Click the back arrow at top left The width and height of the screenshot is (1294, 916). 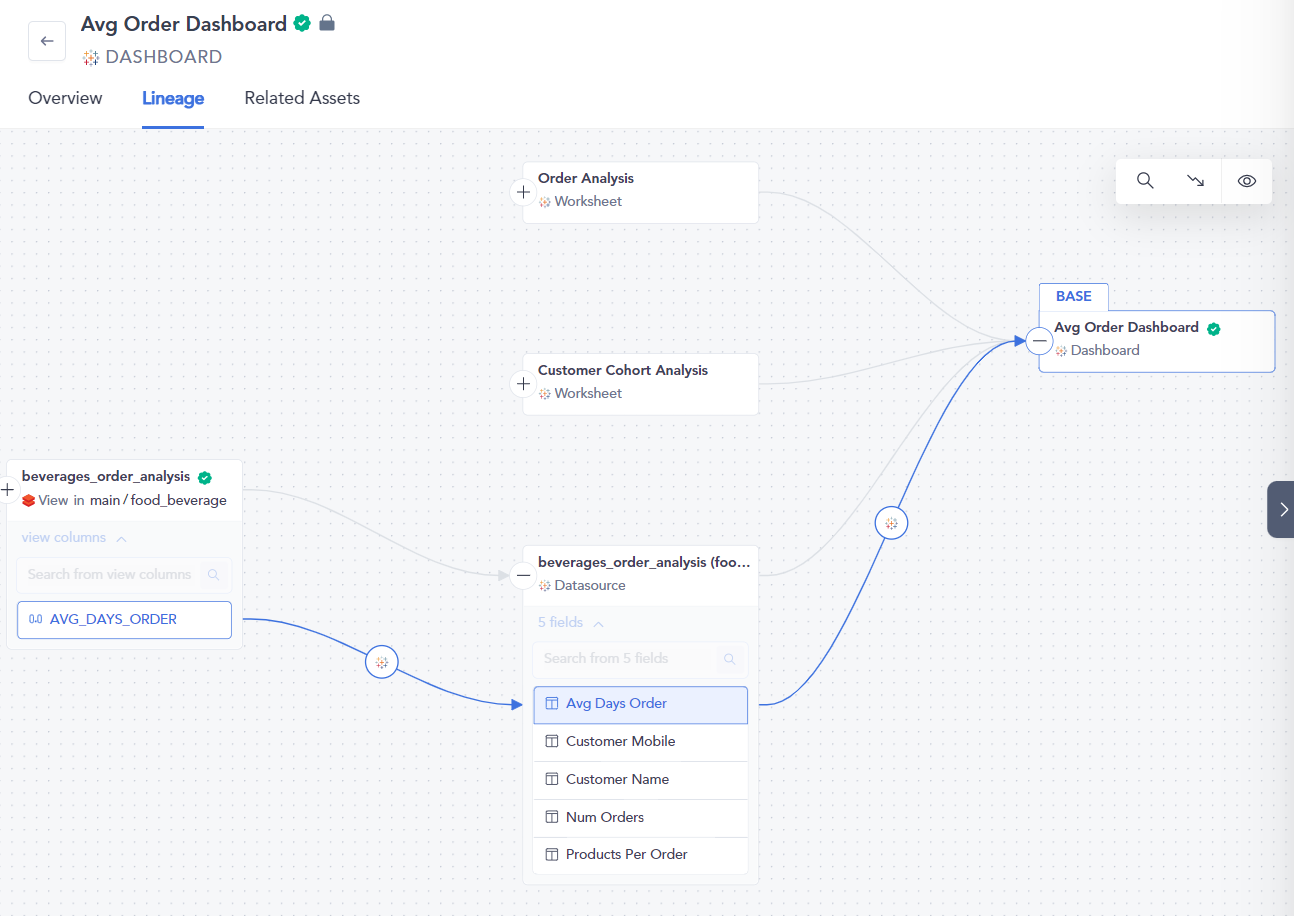click(46, 40)
